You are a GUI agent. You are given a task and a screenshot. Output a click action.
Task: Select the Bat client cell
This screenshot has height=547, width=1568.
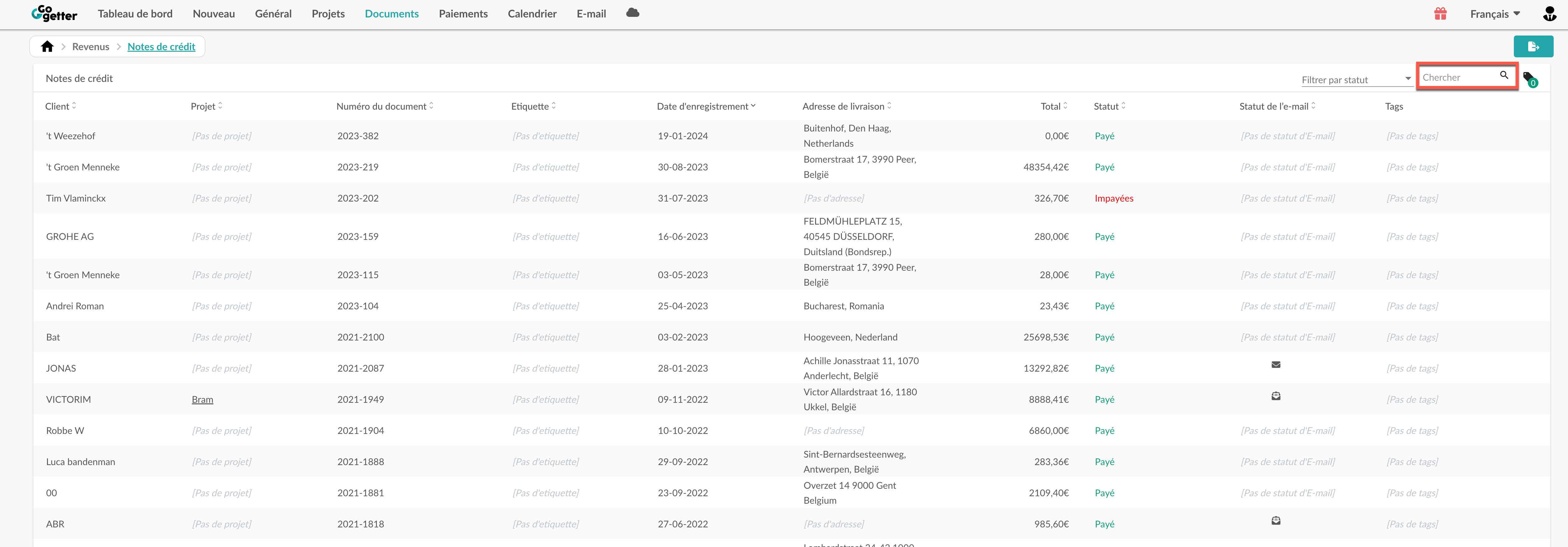pyautogui.click(x=53, y=337)
